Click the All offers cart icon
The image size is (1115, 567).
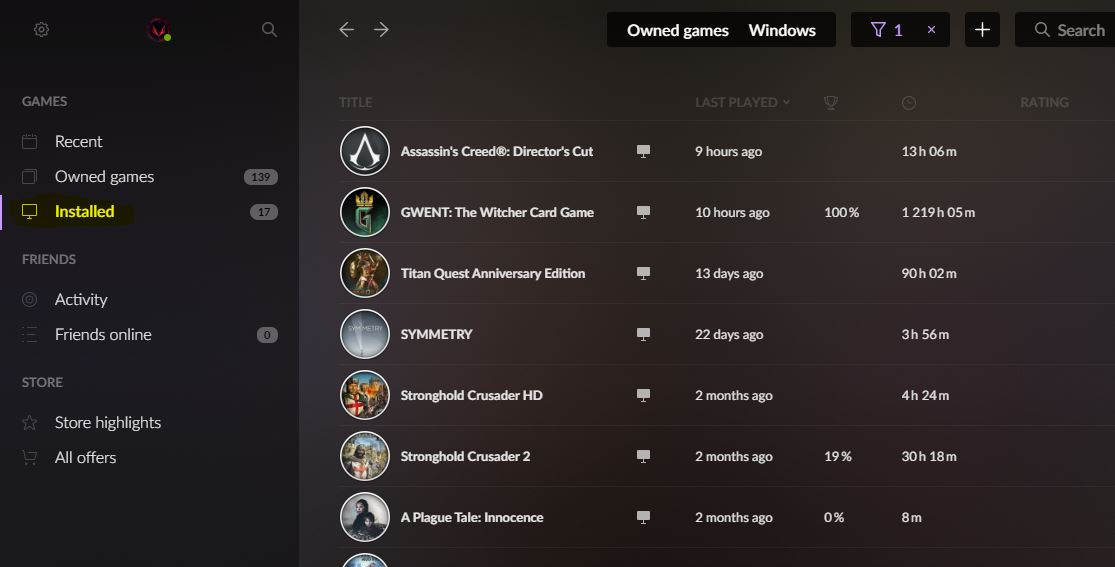tap(29, 457)
